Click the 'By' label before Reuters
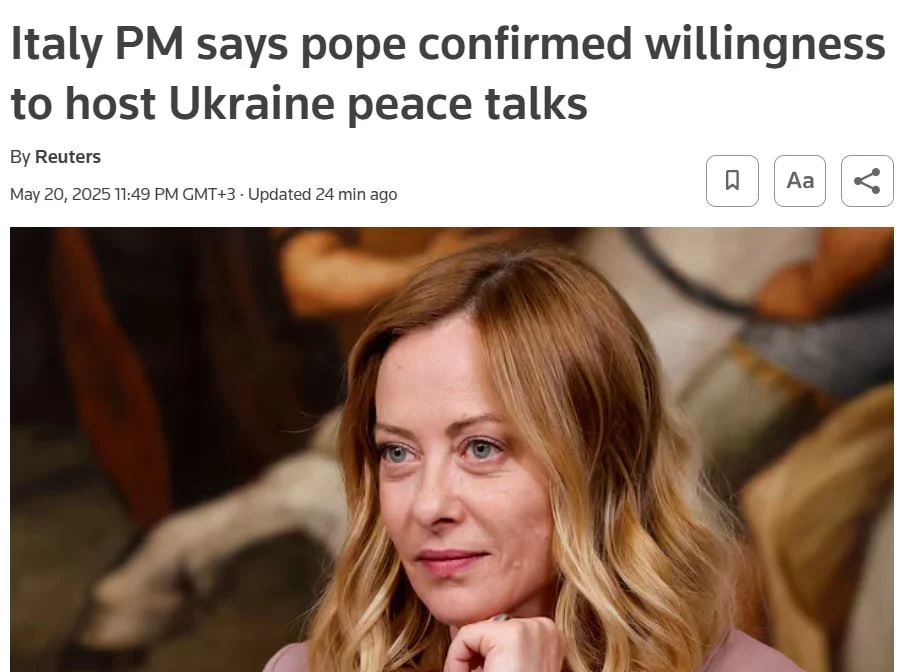 pyautogui.click(x=20, y=157)
